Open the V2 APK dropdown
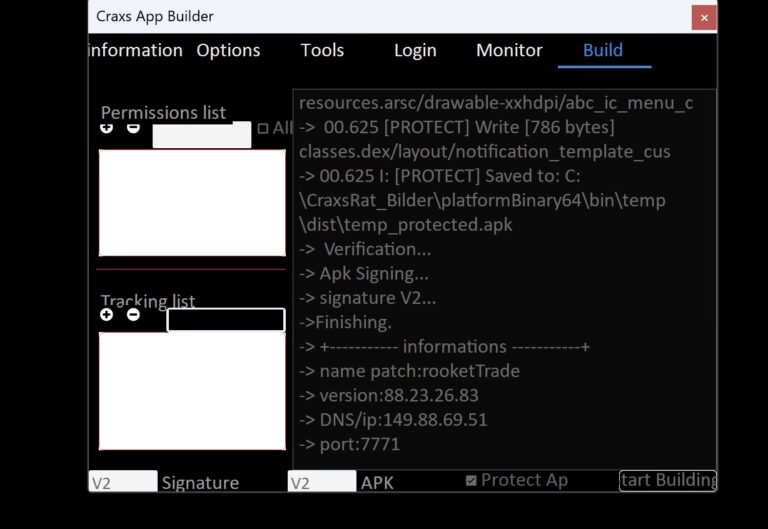Screen dimensions: 768x529 pos(321,482)
